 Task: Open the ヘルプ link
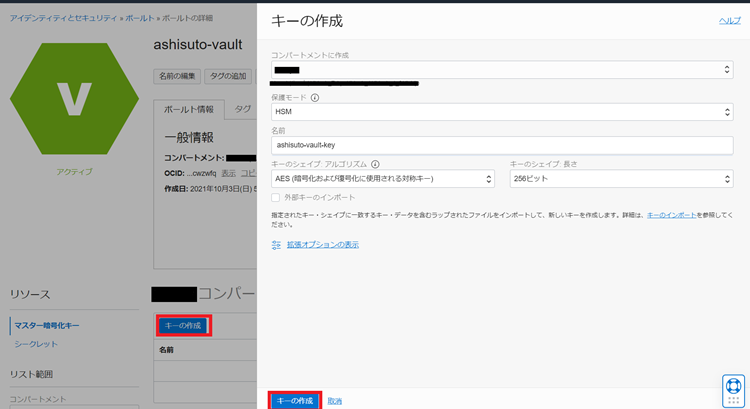[730, 20]
